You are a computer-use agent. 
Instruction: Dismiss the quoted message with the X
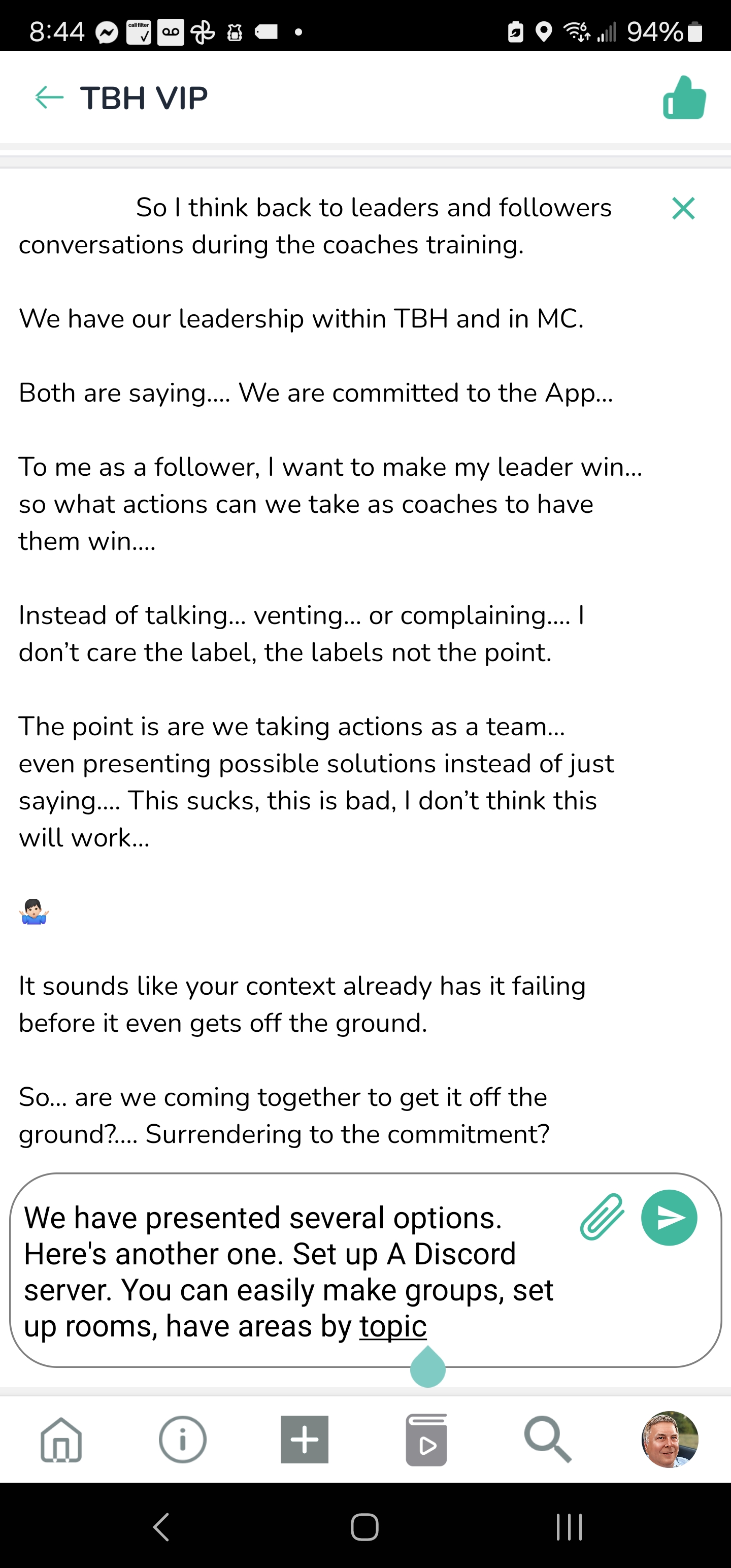pos(683,208)
